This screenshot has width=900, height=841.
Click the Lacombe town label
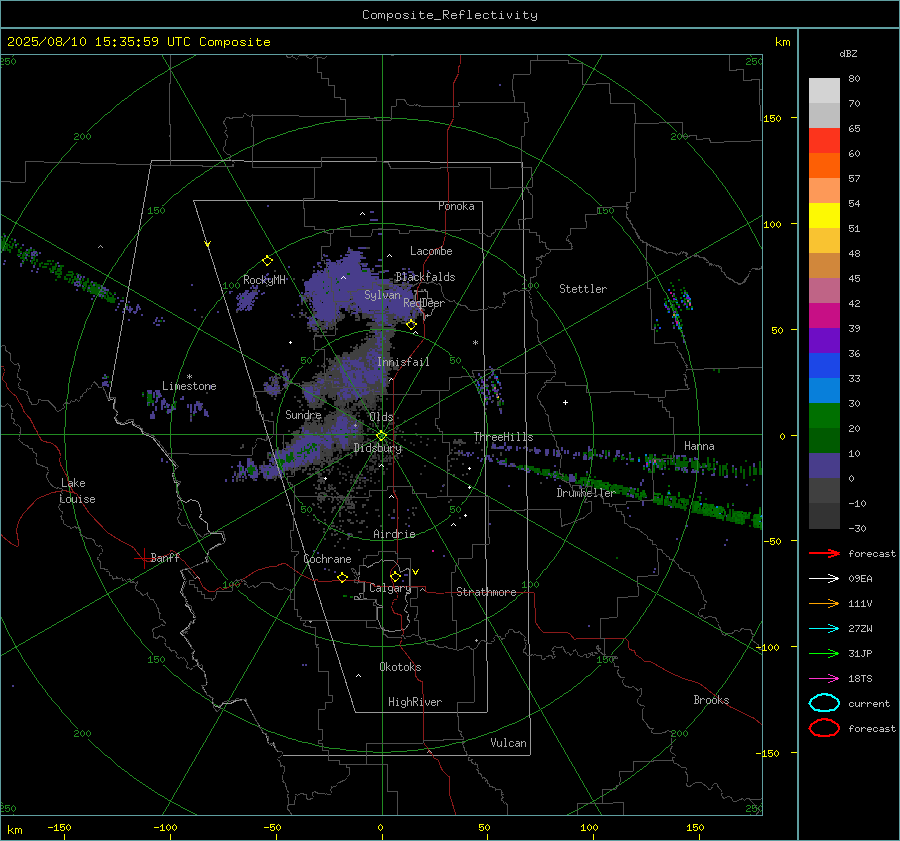[431, 251]
